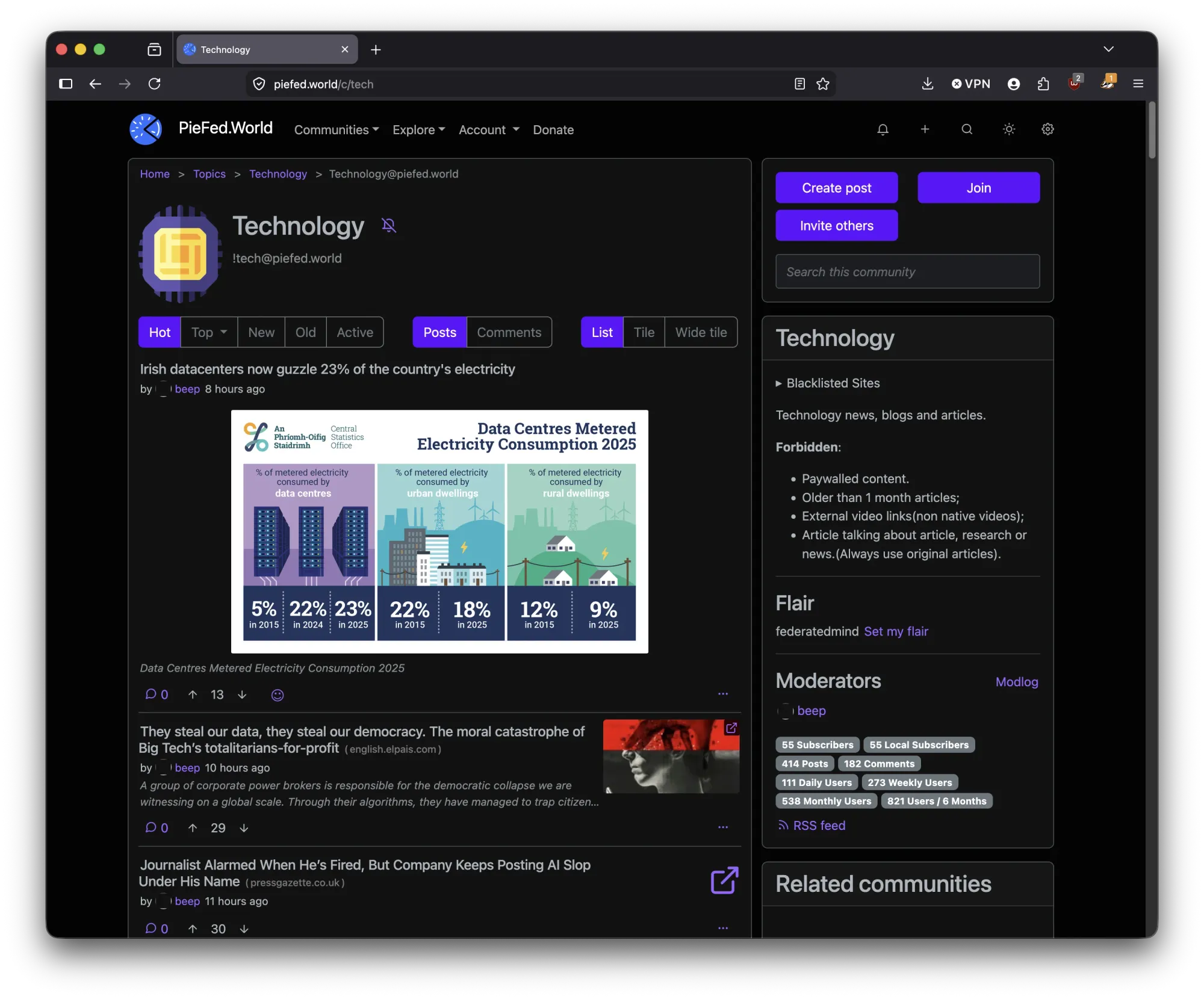Image resolution: width=1204 pixels, height=999 pixels.
Task: Click the page vertical scrollbar
Action: (1152, 131)
